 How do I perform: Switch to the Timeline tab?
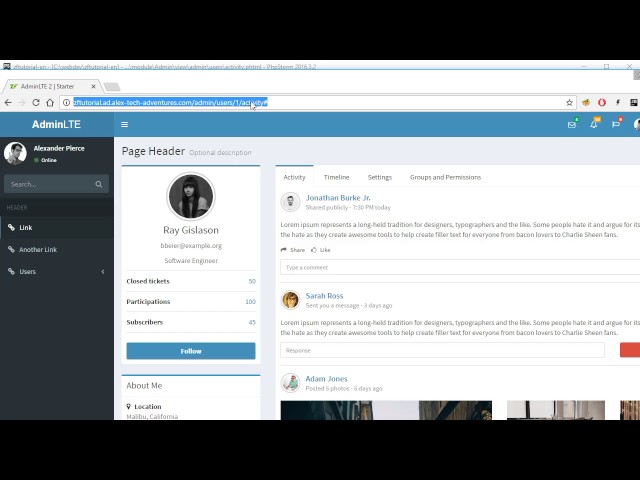pos(336,177)
